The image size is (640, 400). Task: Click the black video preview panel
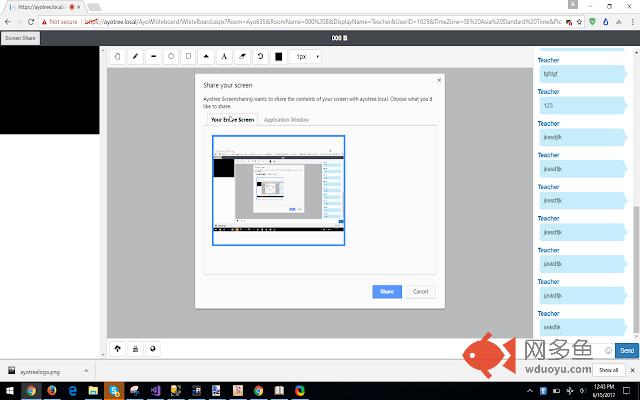click(49, 90)
